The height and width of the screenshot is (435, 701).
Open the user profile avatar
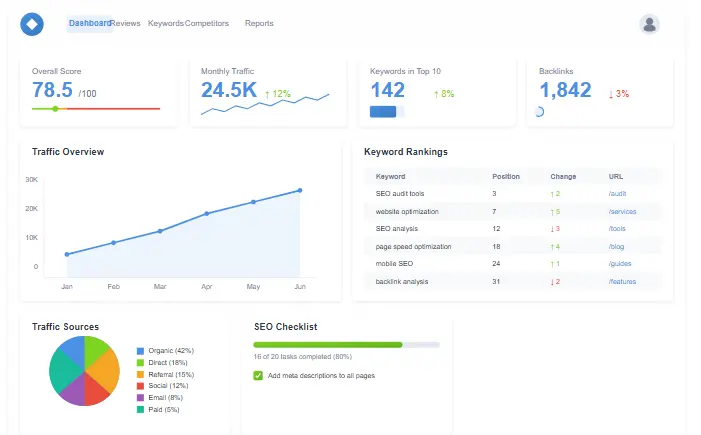(650, 24)
